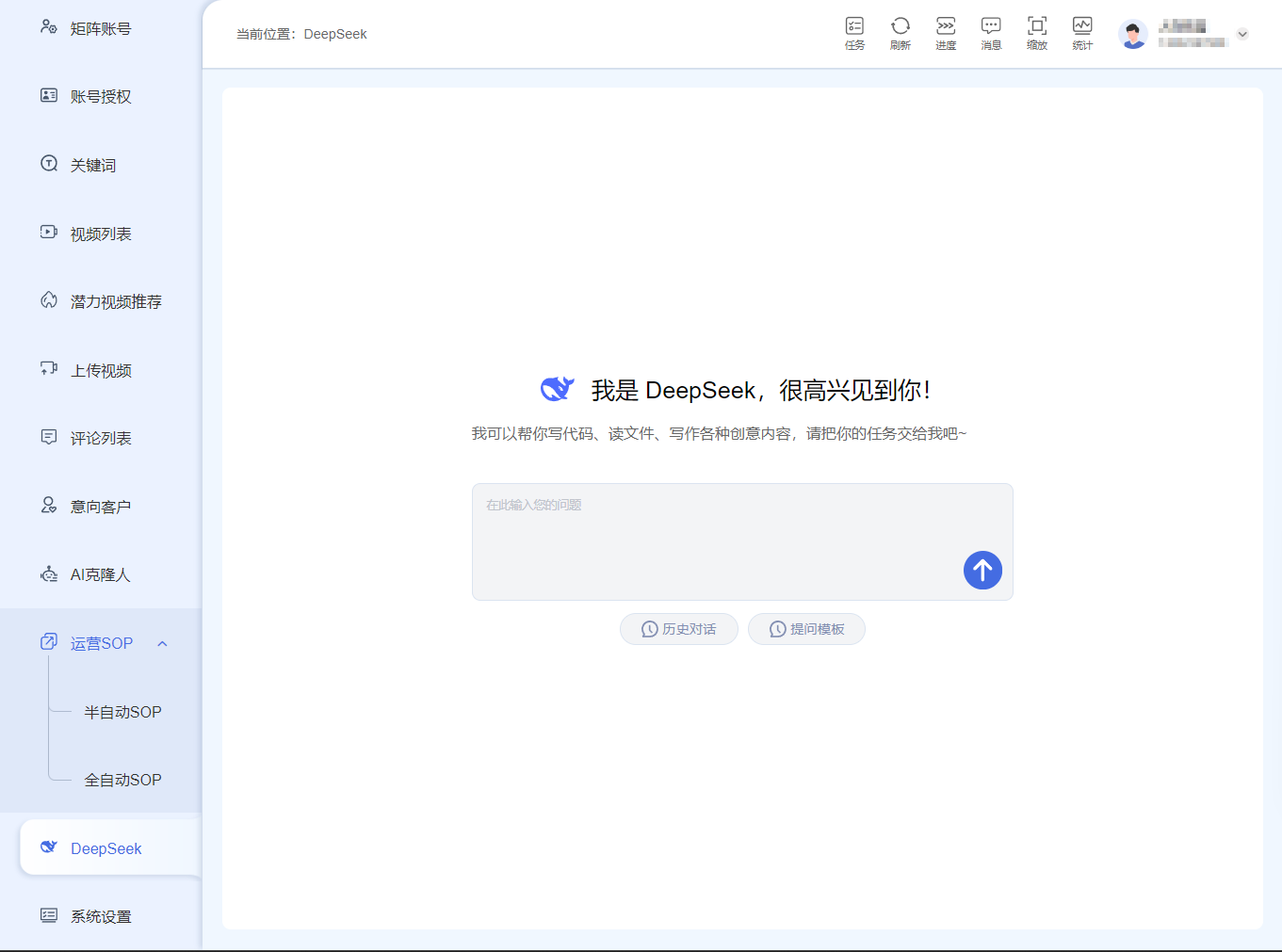Open the 统计 statistics icon
Image resolution: width=1282 pixels, height=952 pixels.
(x=1082, y=33)
